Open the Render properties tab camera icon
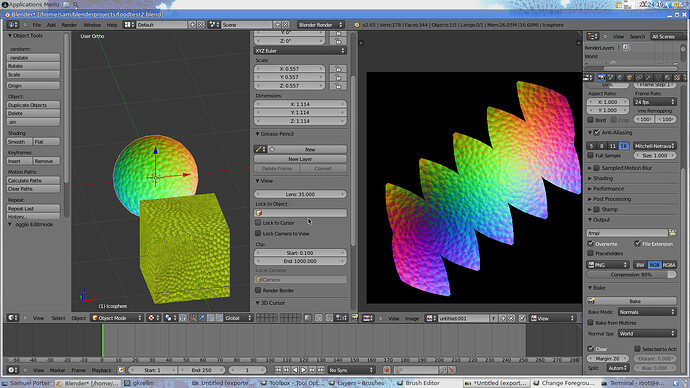690x388 pixels. pyautogui.click(x=602, y=77)
